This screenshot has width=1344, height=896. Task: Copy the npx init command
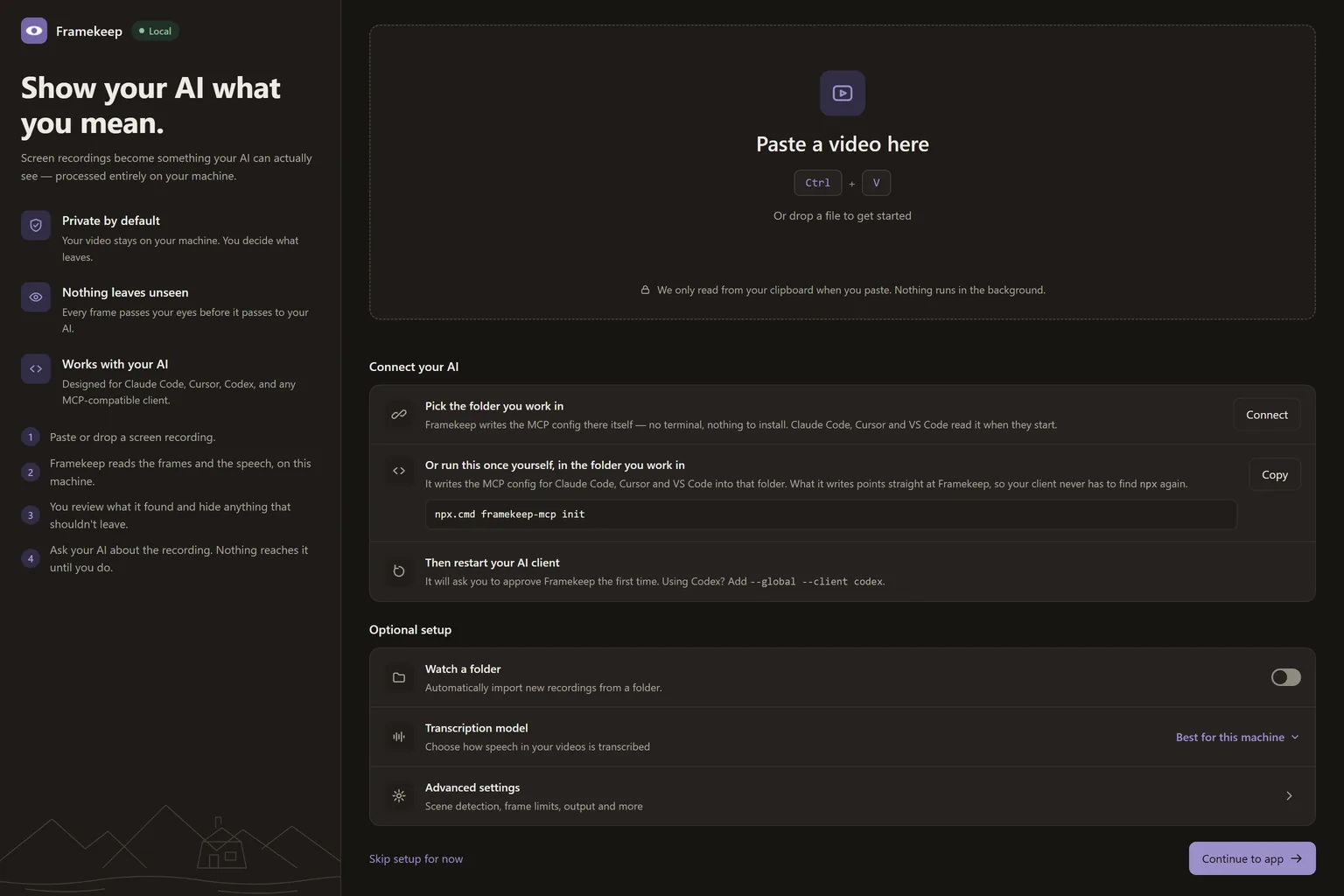click(1274, 474)
